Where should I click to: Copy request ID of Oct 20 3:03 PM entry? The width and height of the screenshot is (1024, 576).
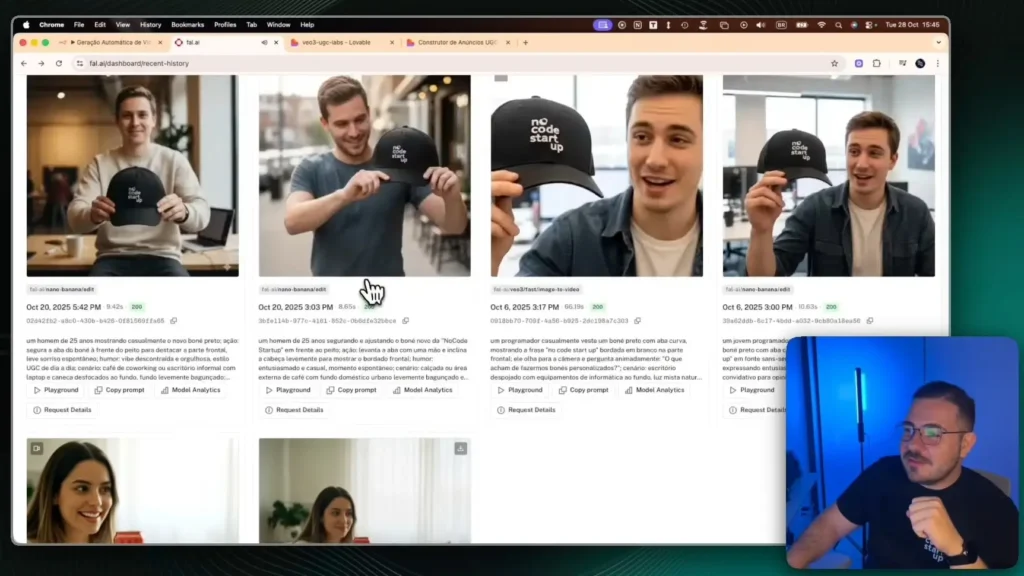(406, 321)
